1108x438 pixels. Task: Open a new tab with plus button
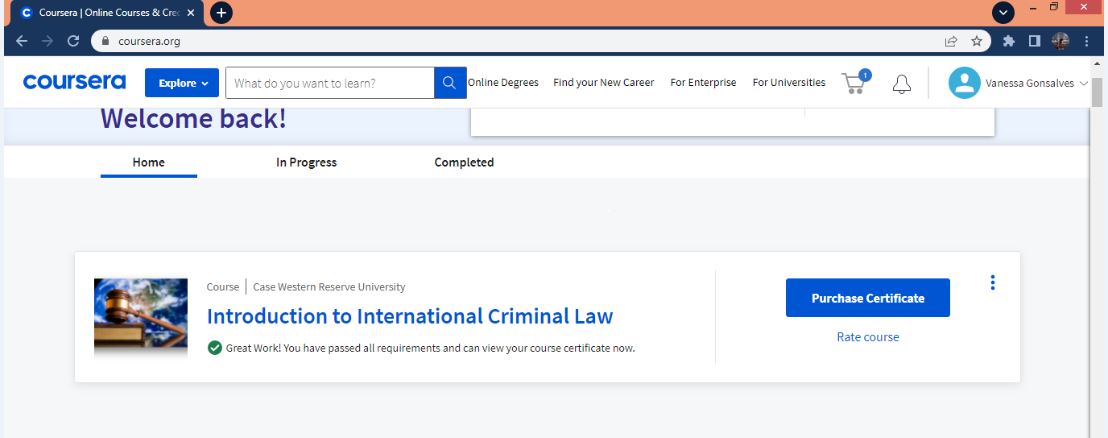click(221, 13)
